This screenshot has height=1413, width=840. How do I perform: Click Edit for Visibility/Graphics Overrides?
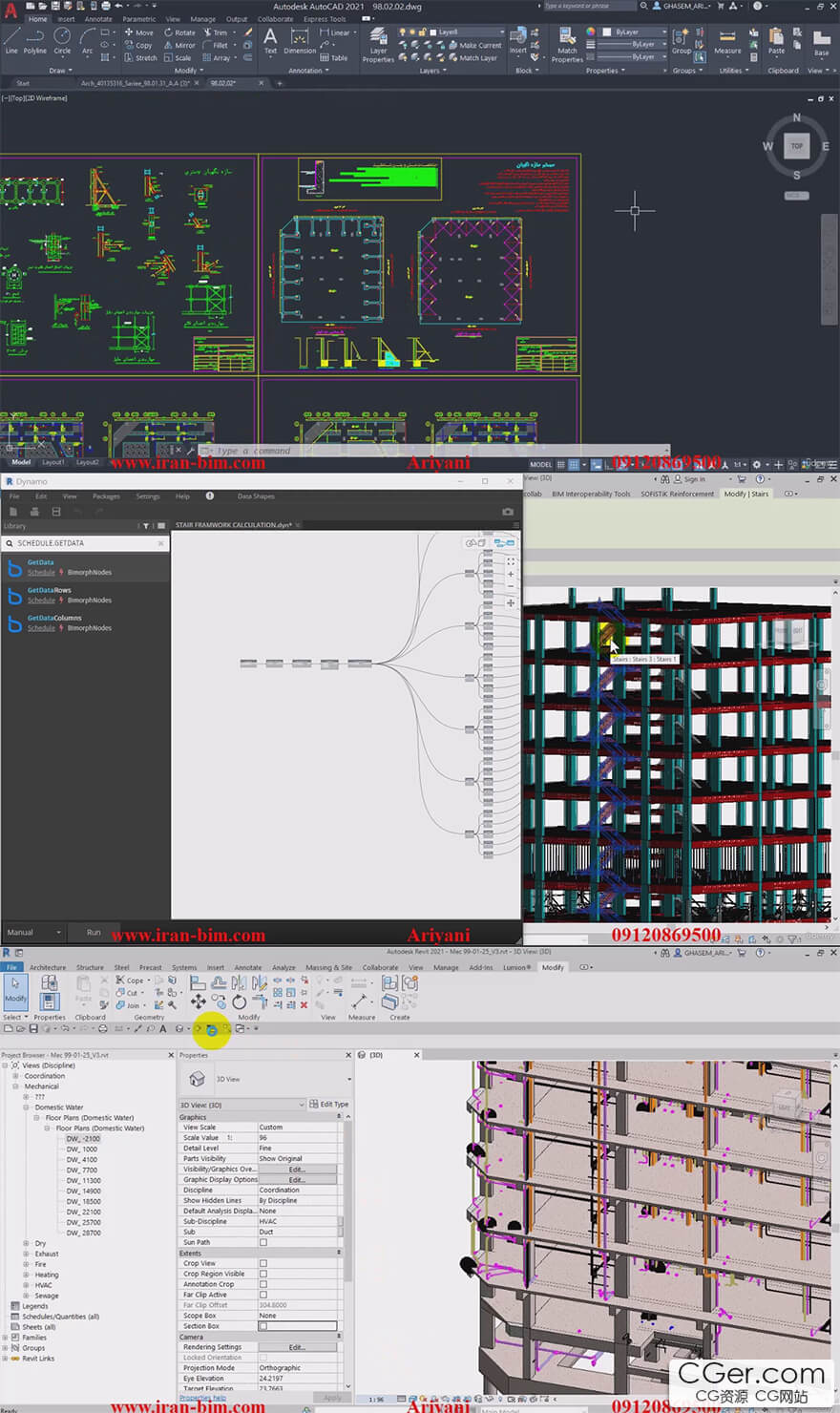click(298, 1169)
